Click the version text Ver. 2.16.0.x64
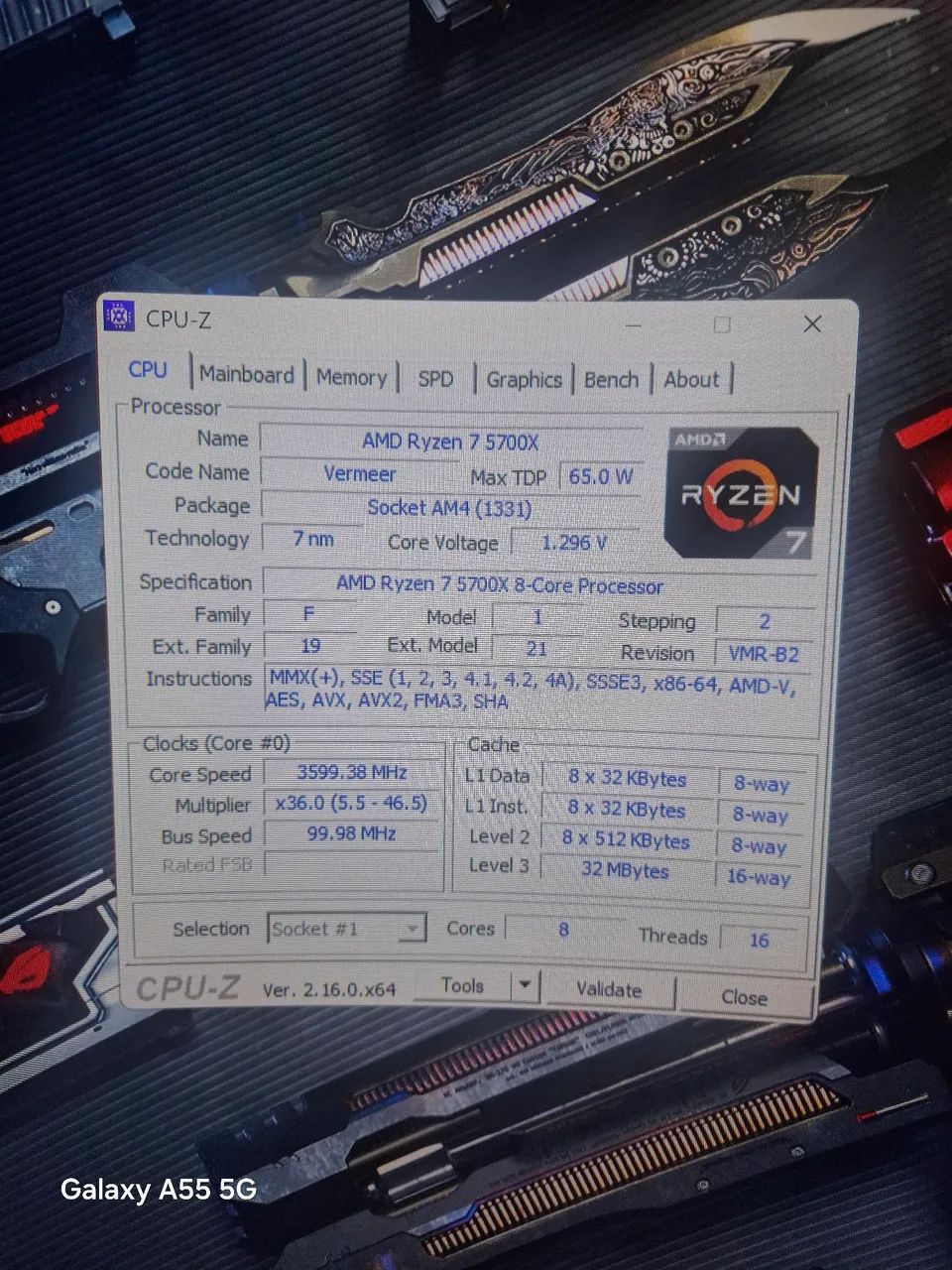The image size is (952, 1270). 329,989
